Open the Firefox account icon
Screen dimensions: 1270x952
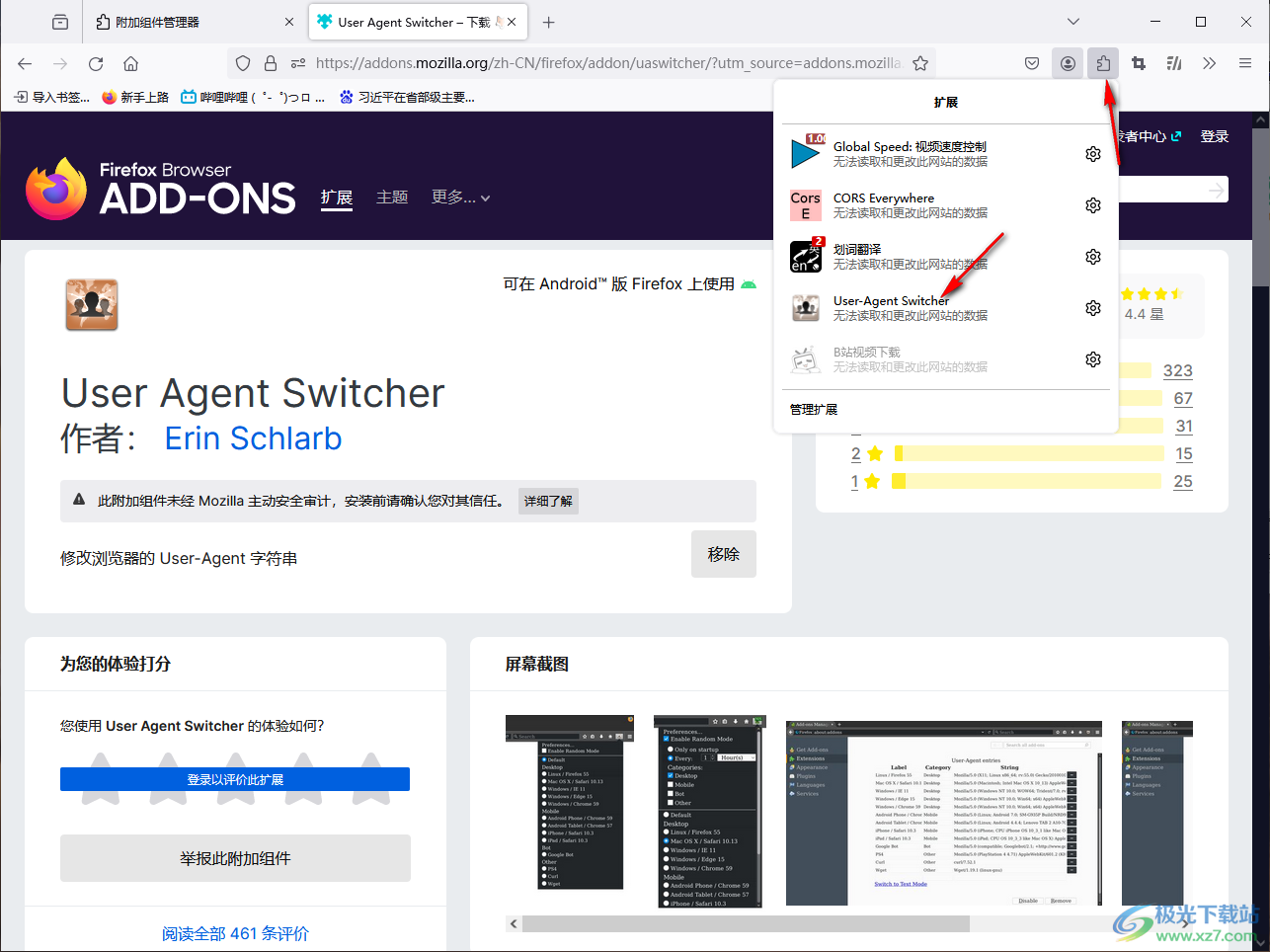[1068, 63]
